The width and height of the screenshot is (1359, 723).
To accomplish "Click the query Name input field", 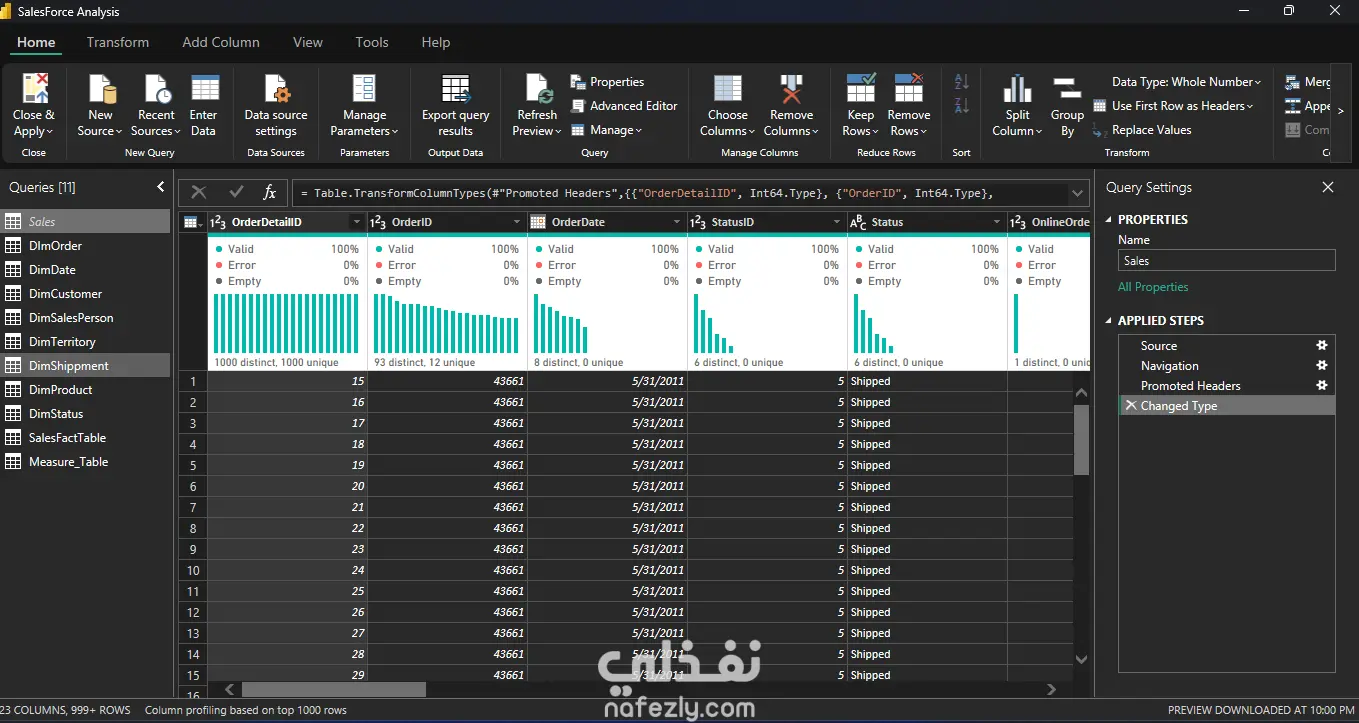I will coord(1226,261).
